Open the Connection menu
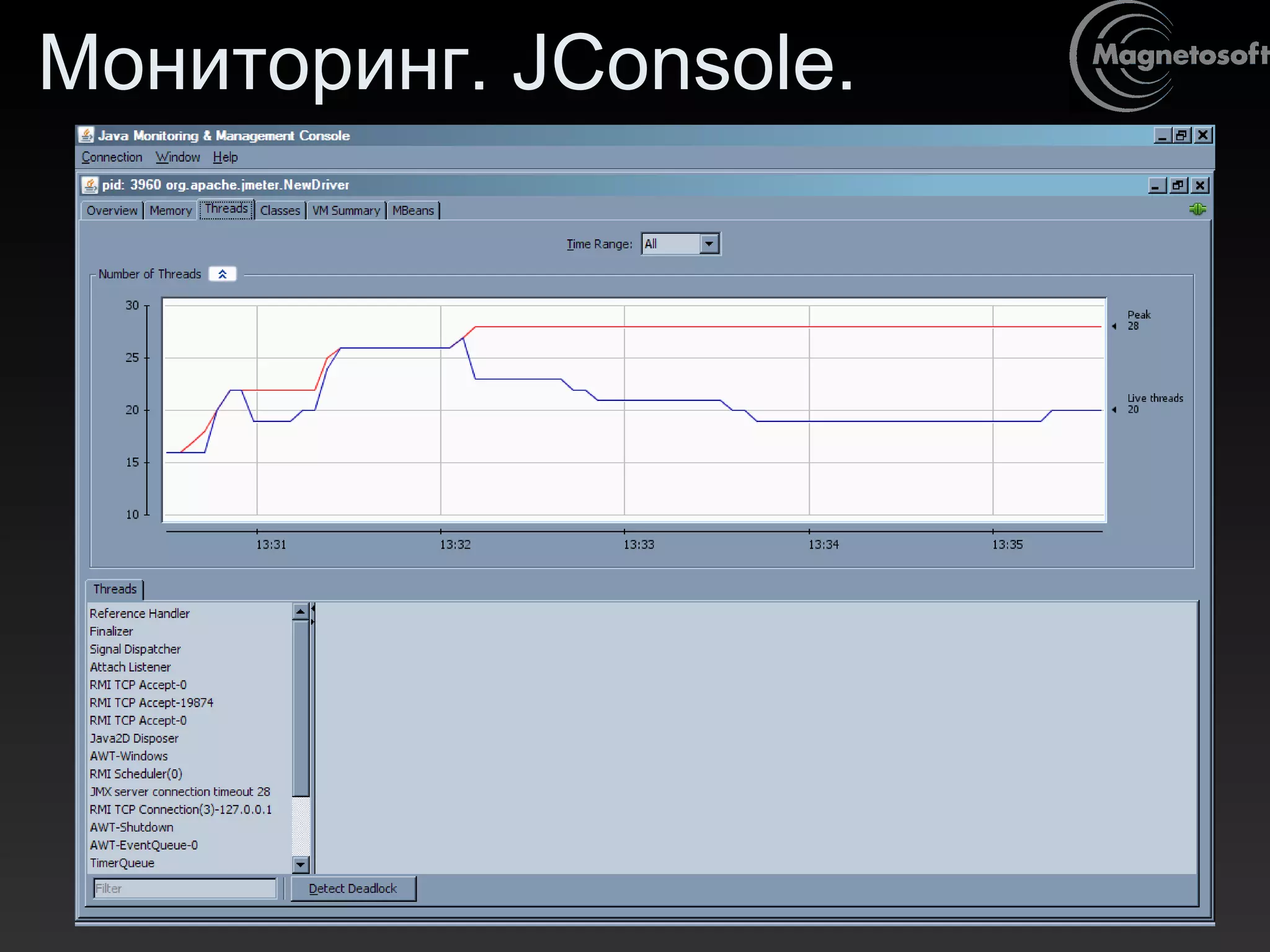Screen dimensions: 1270x952 tap(112, 157)
